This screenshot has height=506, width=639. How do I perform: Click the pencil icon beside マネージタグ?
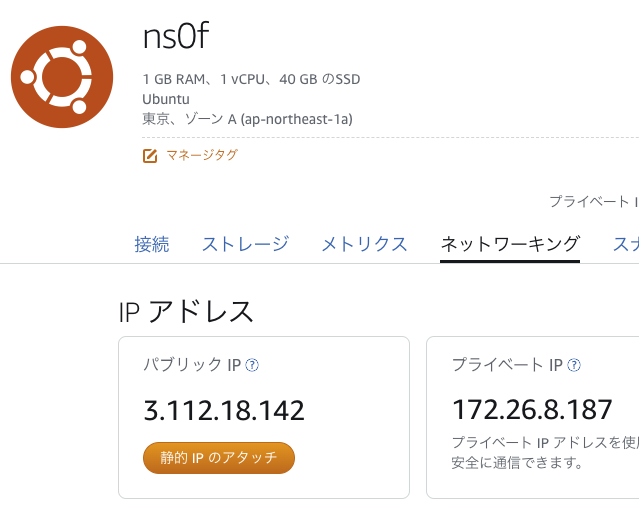[150, 155]
